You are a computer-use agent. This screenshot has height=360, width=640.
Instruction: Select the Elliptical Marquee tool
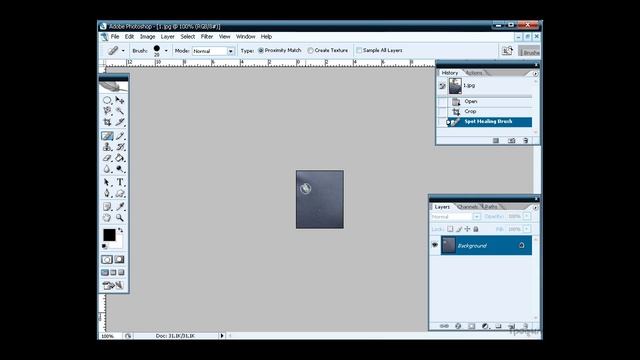[107, 100]
